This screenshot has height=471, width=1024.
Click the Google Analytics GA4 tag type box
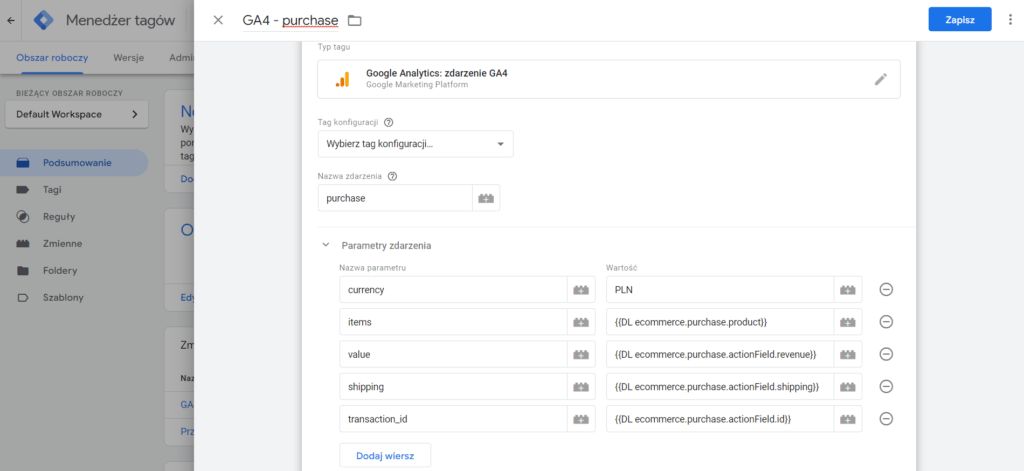(609, 79)
